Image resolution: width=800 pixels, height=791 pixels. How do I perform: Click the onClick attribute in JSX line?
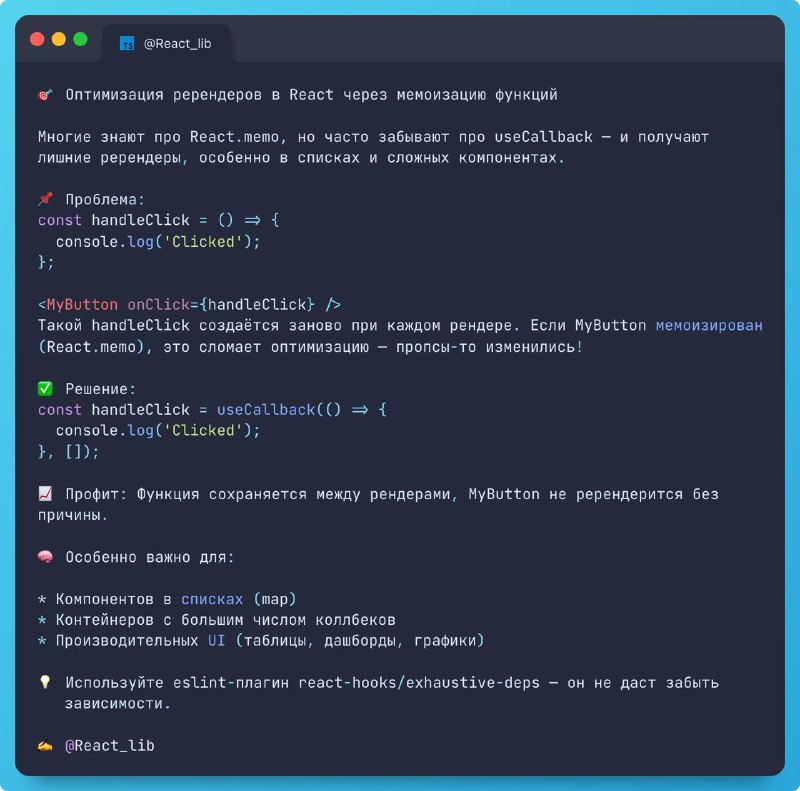click(158, 305)
